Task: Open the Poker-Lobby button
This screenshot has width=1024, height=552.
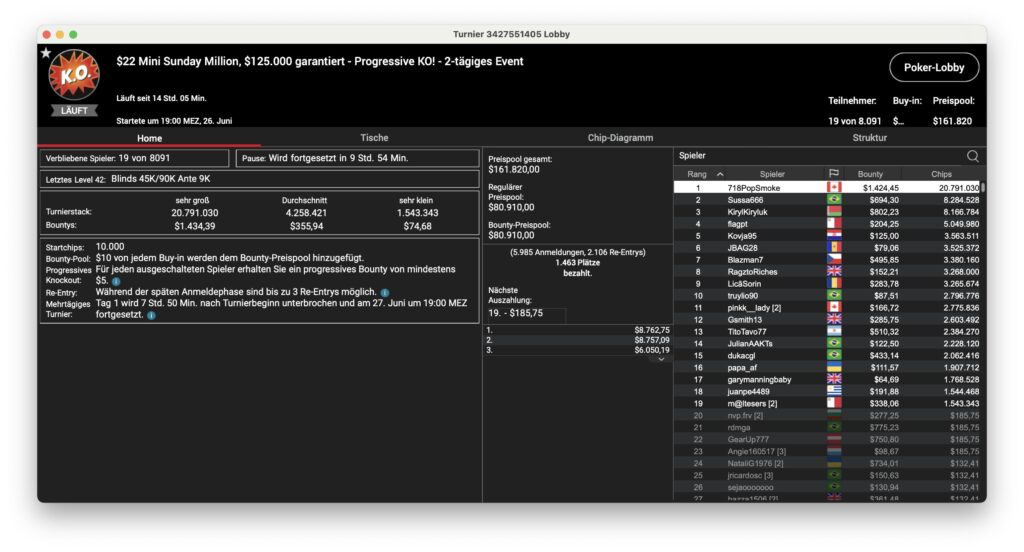Action: tap(933, 67)
